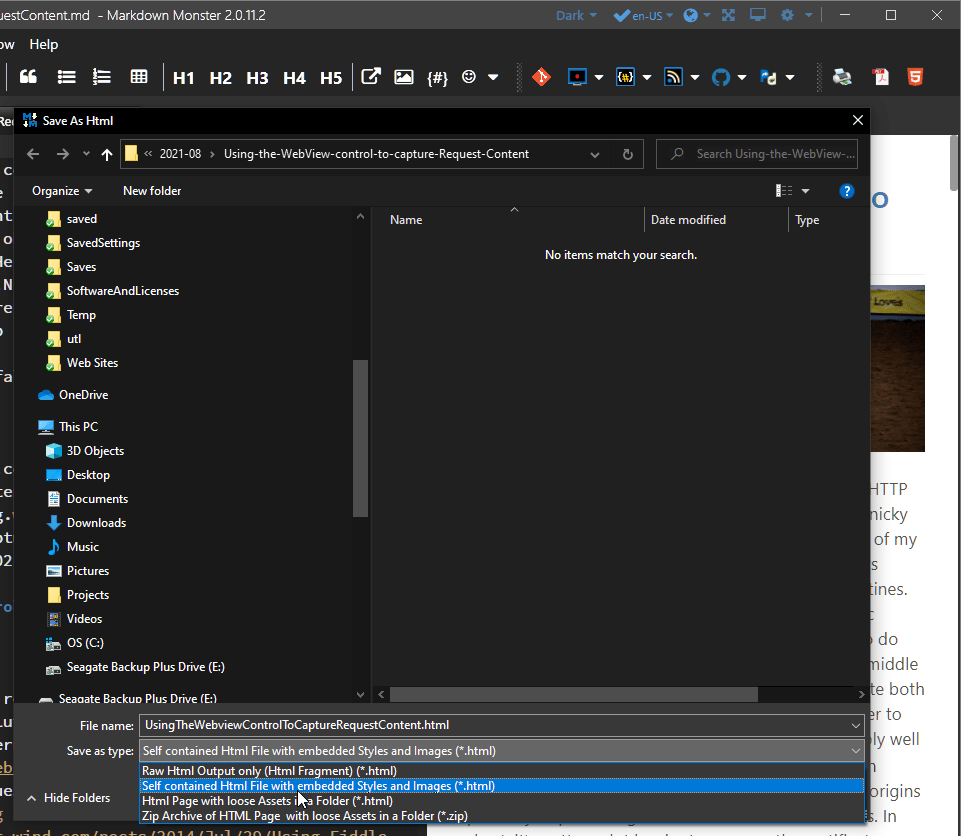
Task: Click the presentation mode monitor icon
Action: pyautogui.click(x=758, y=15)
